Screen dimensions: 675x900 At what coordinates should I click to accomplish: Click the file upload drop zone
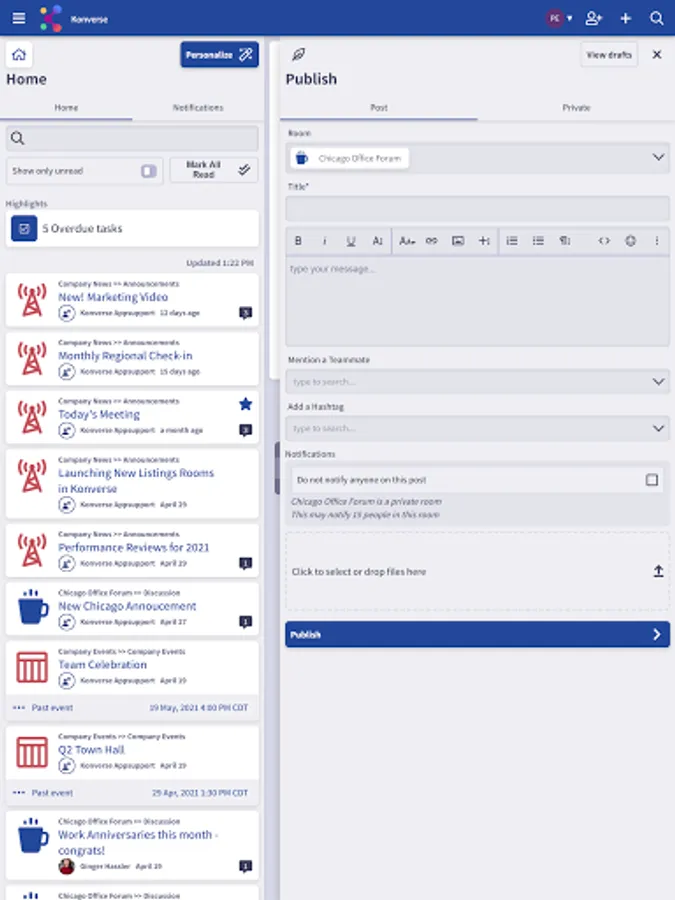(478, 572)
